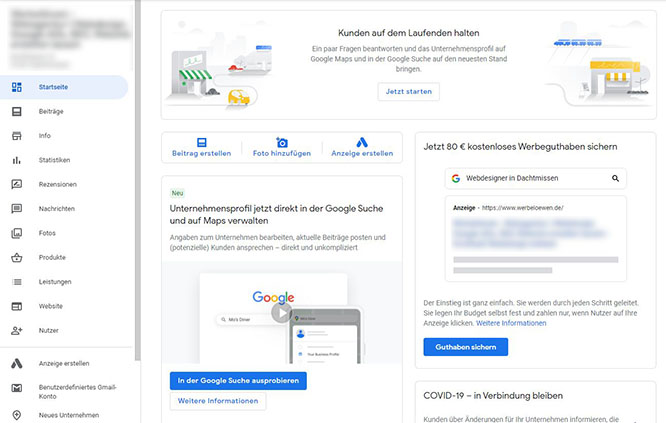Click the Rezensionen review icon
Image resolution: width=666 pixels, height=423 pixels.
pos(17,184)
